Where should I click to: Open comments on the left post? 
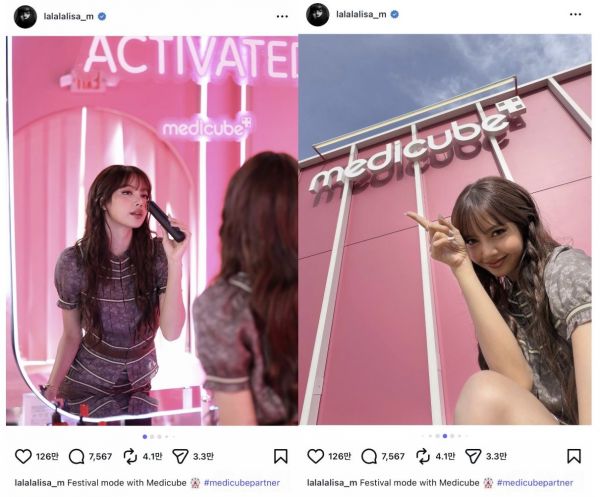76,456
